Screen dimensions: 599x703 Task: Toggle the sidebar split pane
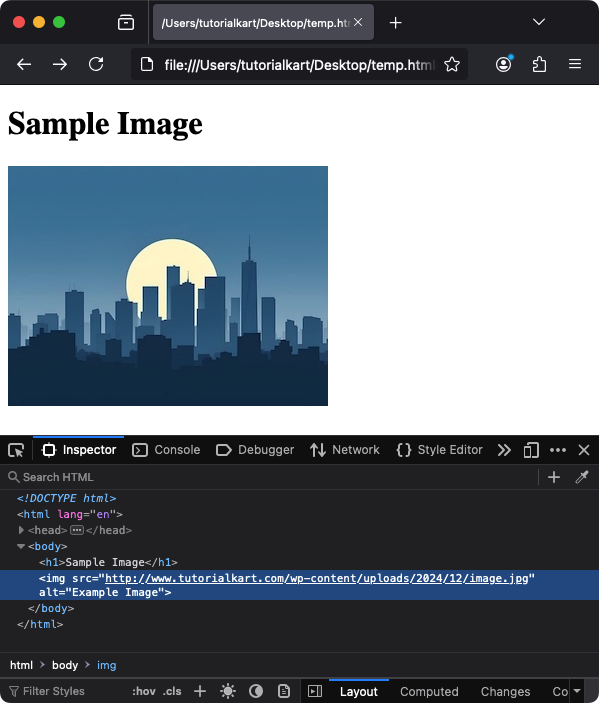[x=315, y=691]
